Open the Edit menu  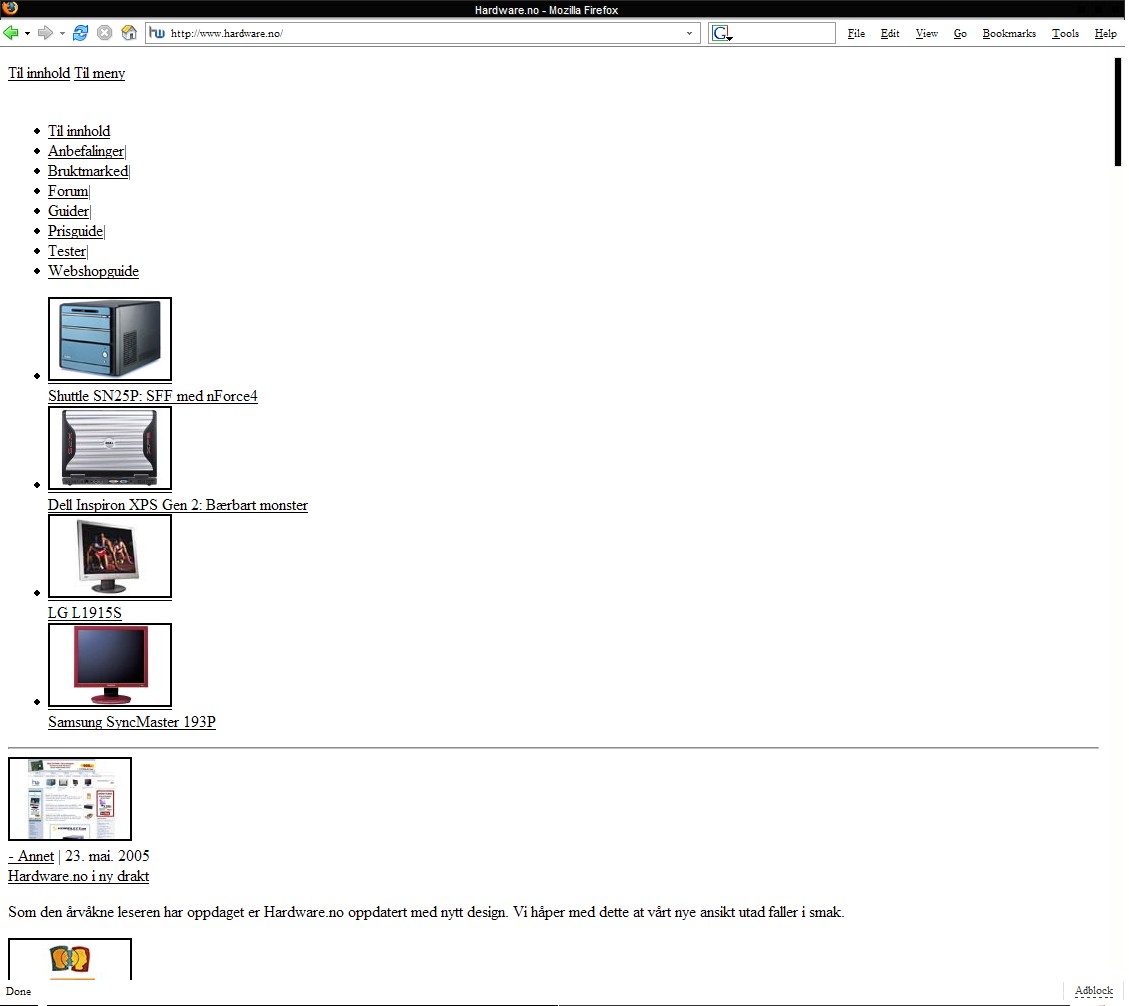tap(890, 33)
